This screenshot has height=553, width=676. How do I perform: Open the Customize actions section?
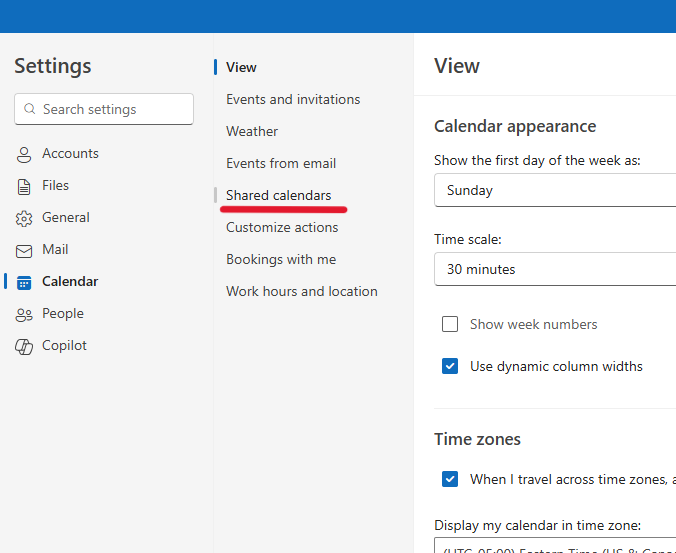[282, 227]
